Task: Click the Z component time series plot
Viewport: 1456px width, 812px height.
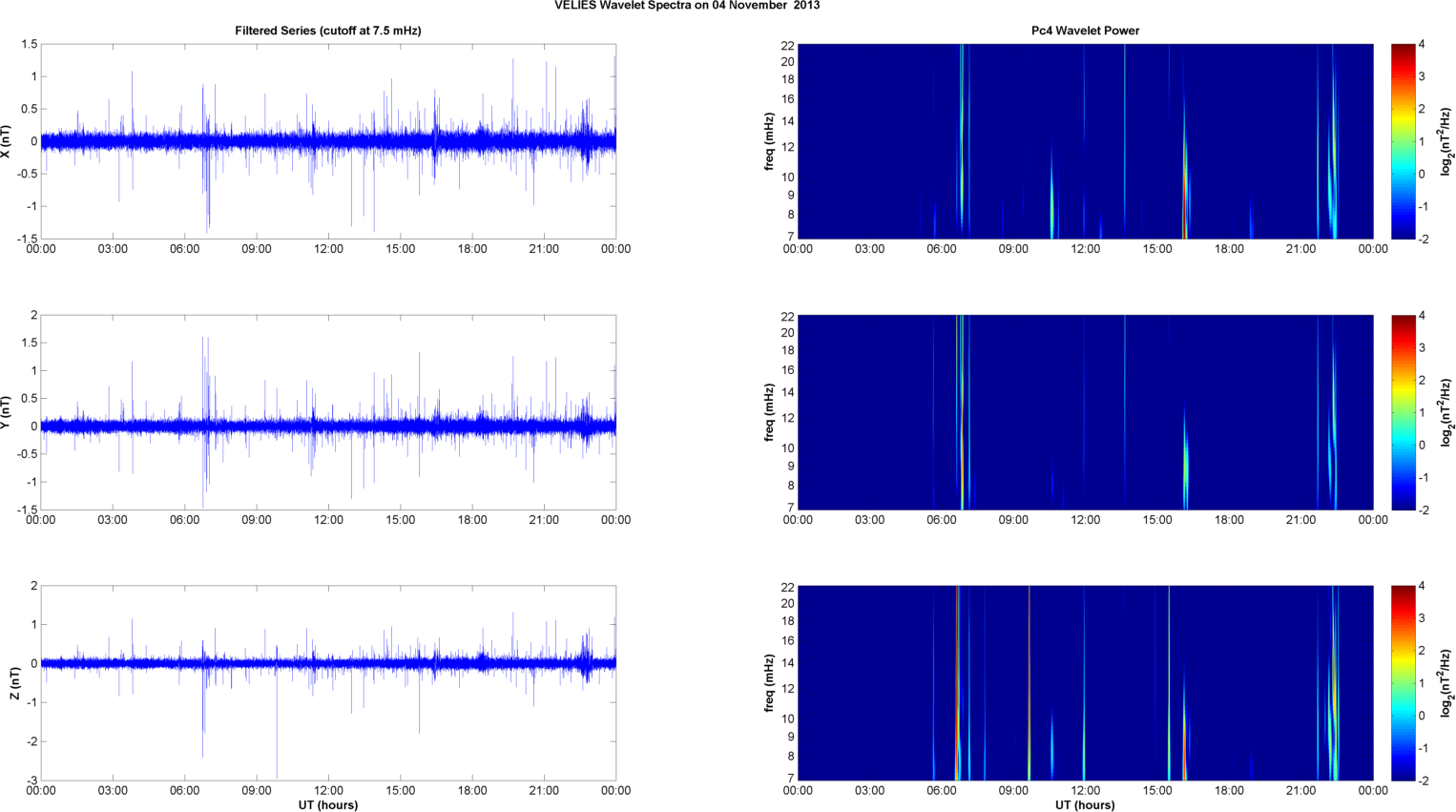Action: tap(327, 683)
